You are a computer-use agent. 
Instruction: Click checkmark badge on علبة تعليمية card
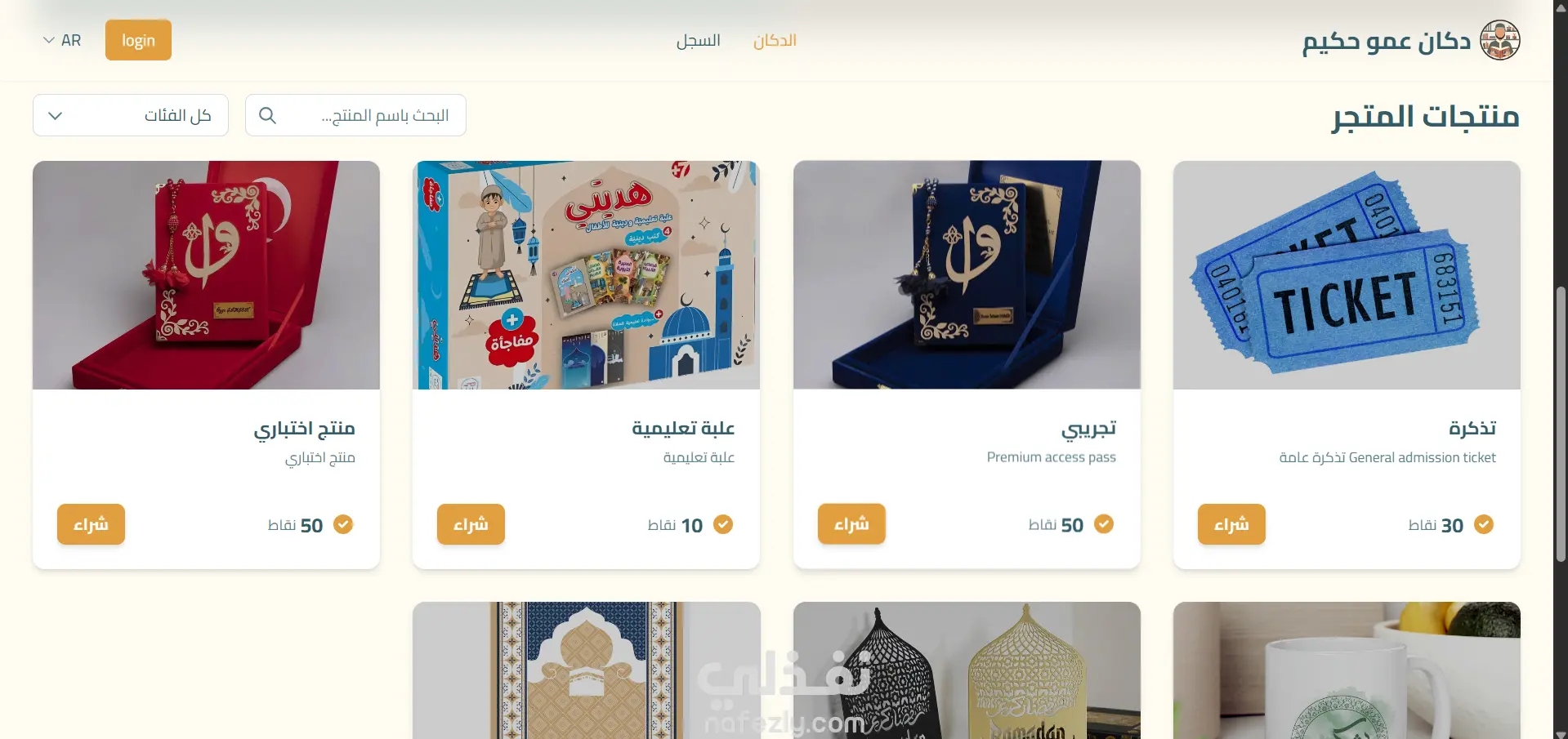point(723,524)
